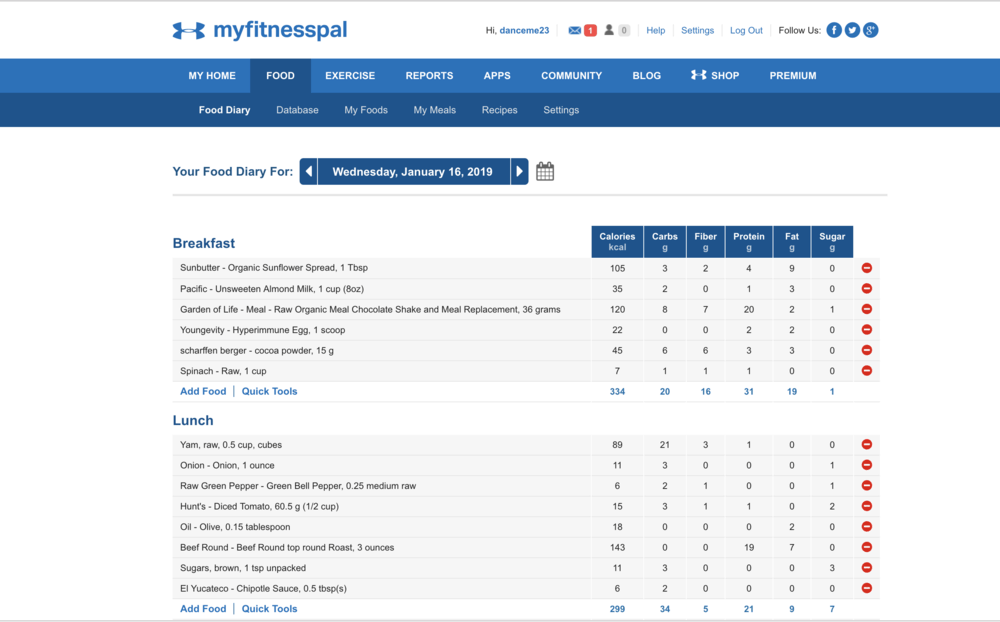The width and height of the screenshot is (1000, 622).
Task: Click the Breakfast section heading
Action: pyautogui.click(x=203, y=243)
